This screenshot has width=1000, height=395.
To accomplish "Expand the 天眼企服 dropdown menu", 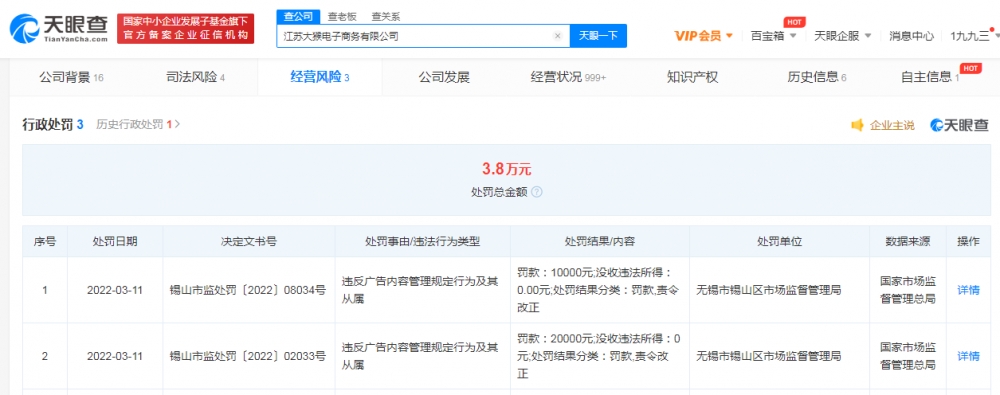I will tap(842, 36).
